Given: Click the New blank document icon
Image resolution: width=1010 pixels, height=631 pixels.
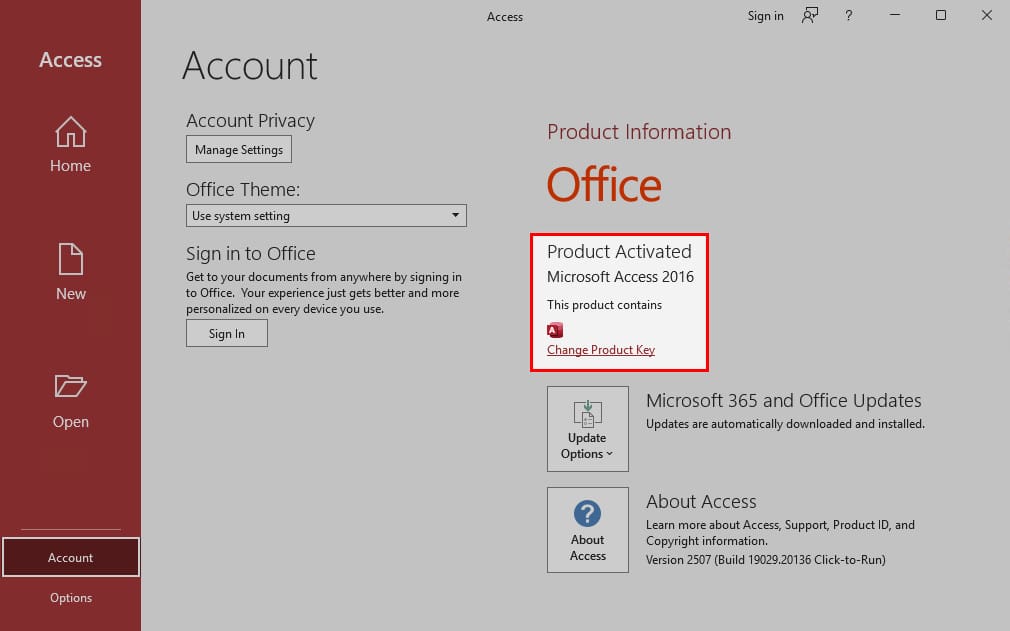Looking at the screenshot, I should tap(70, 259).
